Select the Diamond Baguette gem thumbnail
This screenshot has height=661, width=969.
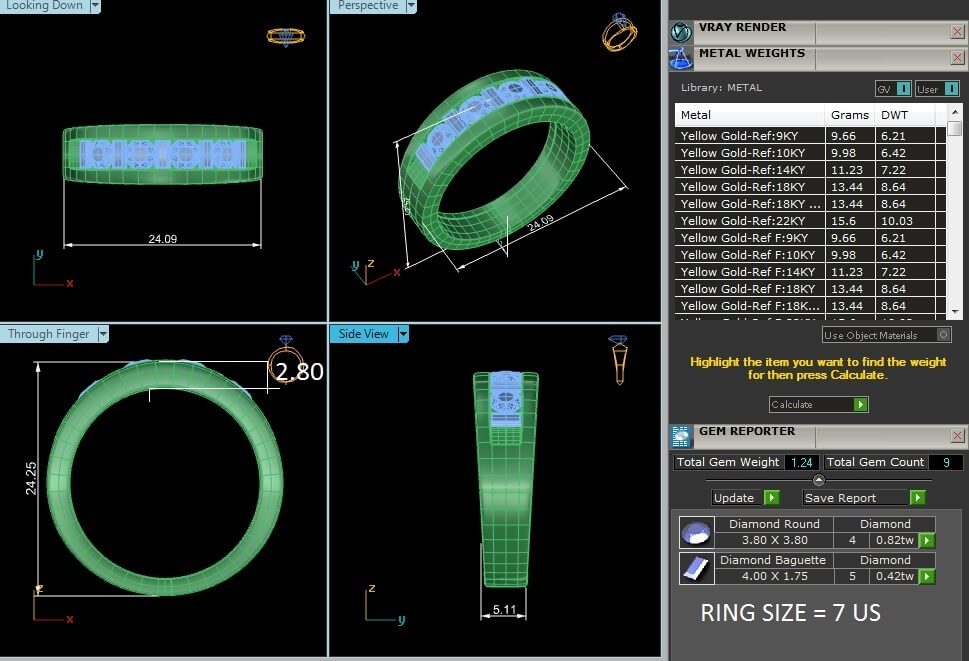tap(696, 568)
